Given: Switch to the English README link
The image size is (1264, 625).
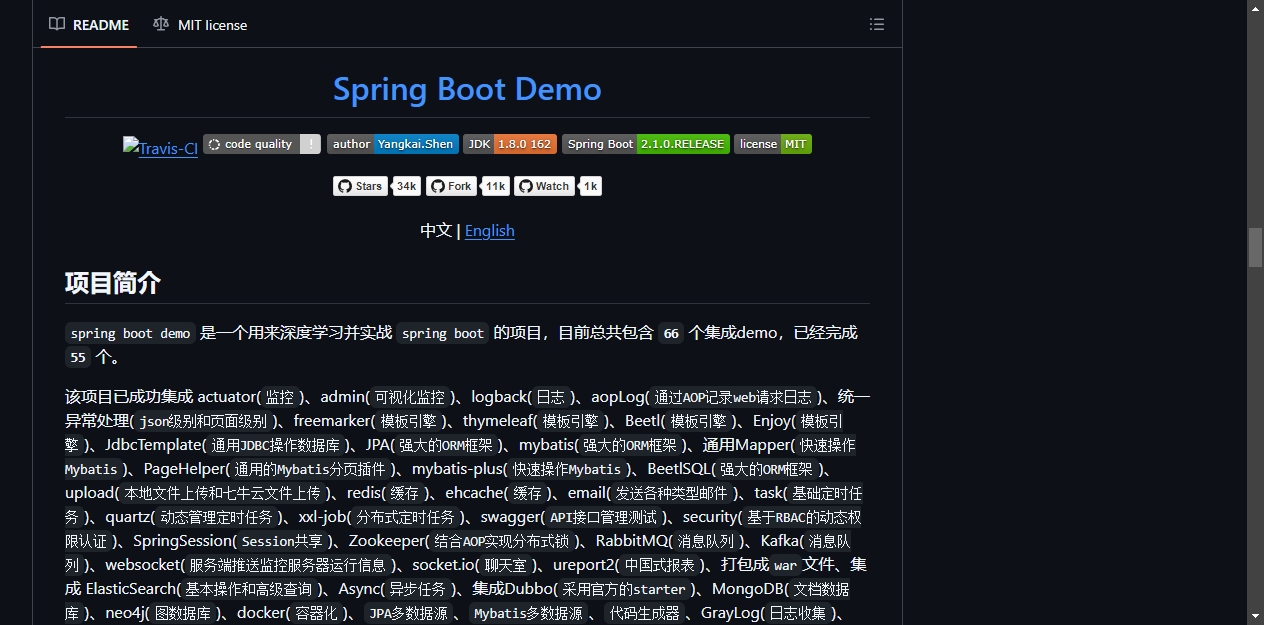Looking at the screenshot, I should click(490, 230).
